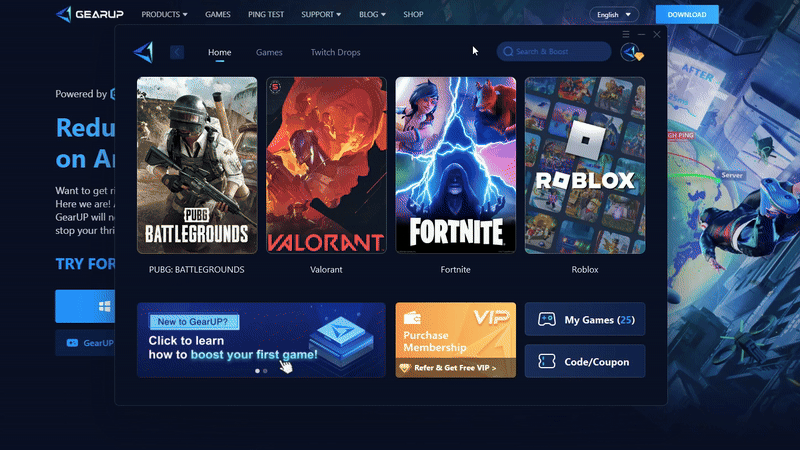
Task: Click the diamond icon beside Refer & Get
Action: point(405,367)
